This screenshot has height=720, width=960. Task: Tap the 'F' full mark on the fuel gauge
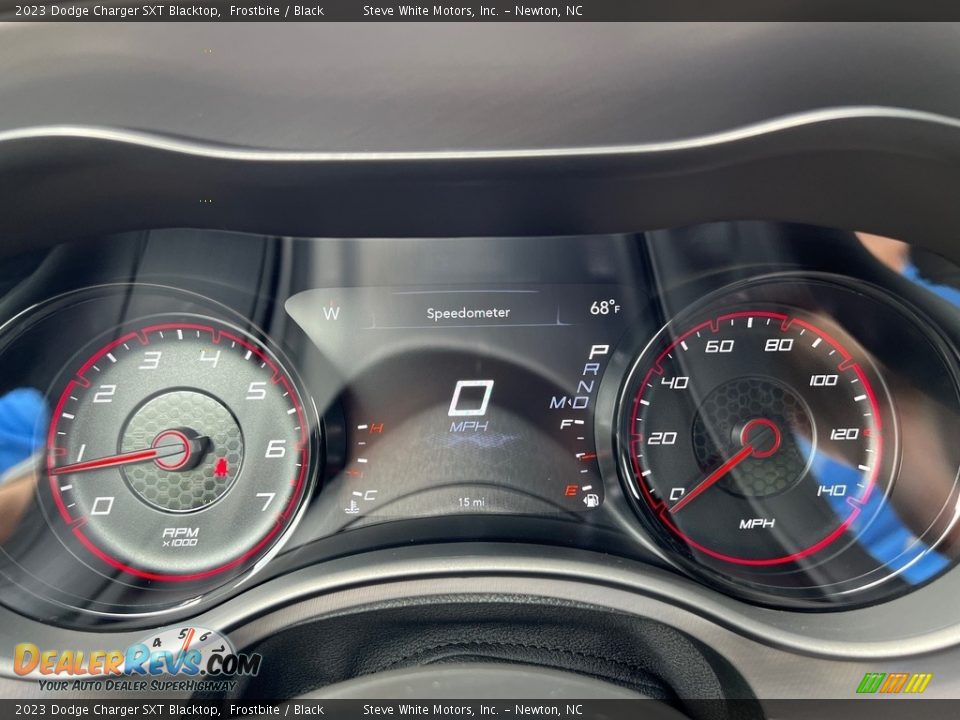[566, 424]
